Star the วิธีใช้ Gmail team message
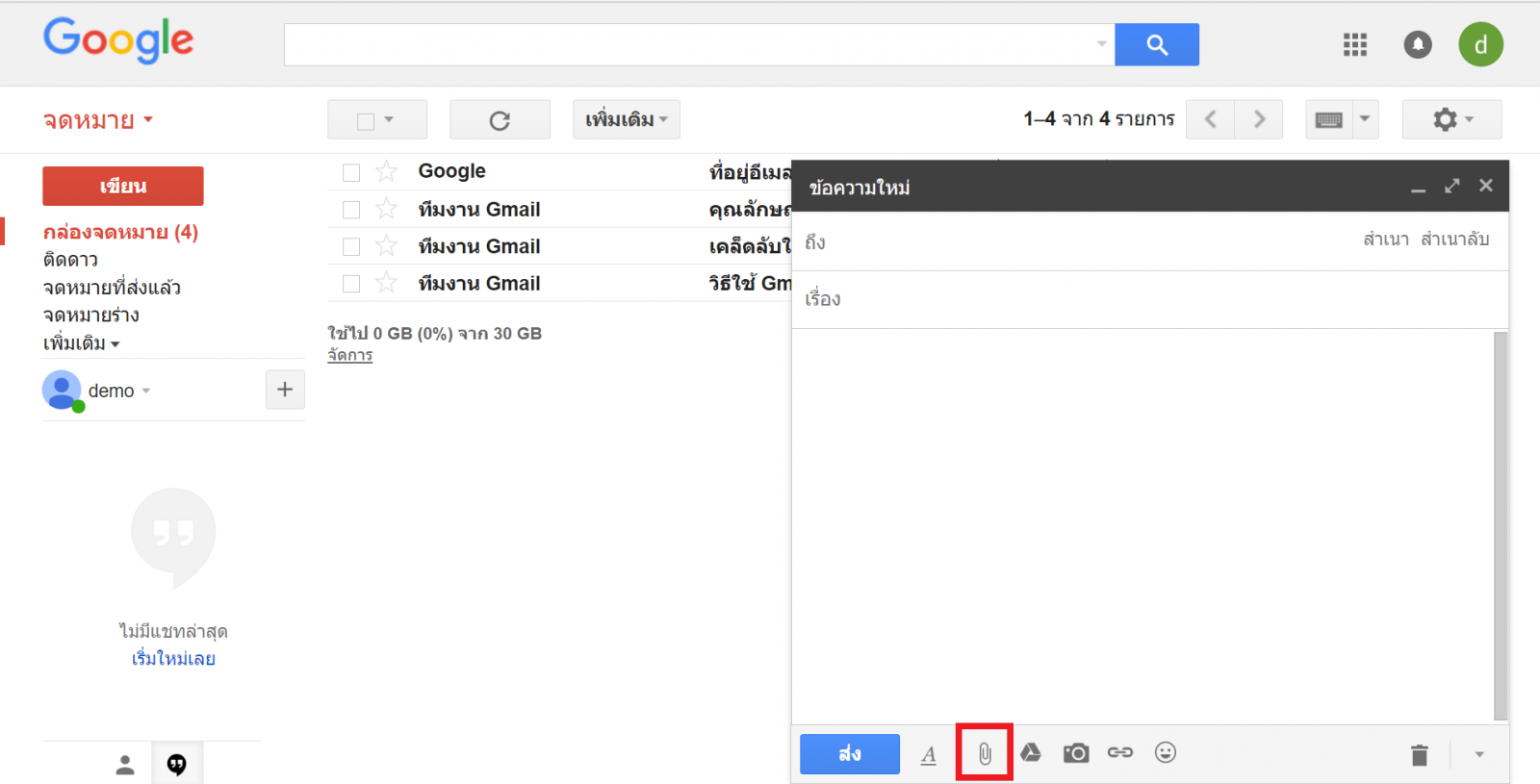Viewport: 1540px width, 784px height. point(386,283)
